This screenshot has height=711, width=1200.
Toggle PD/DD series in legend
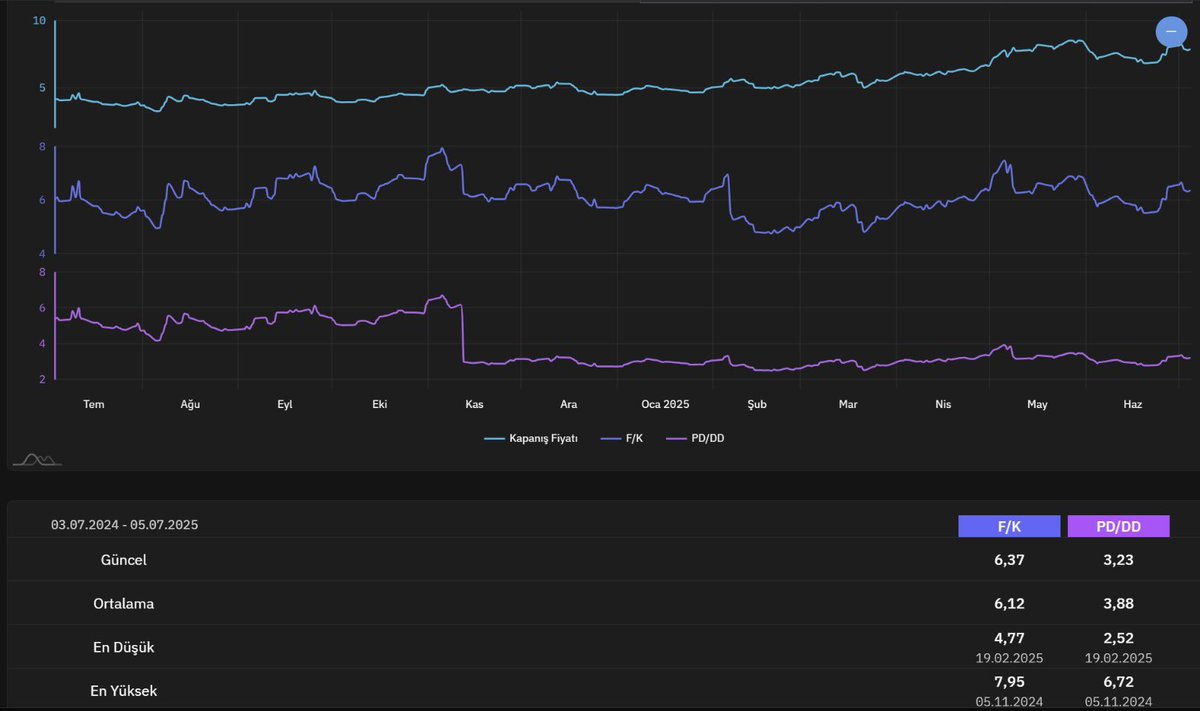click(694, 438)
